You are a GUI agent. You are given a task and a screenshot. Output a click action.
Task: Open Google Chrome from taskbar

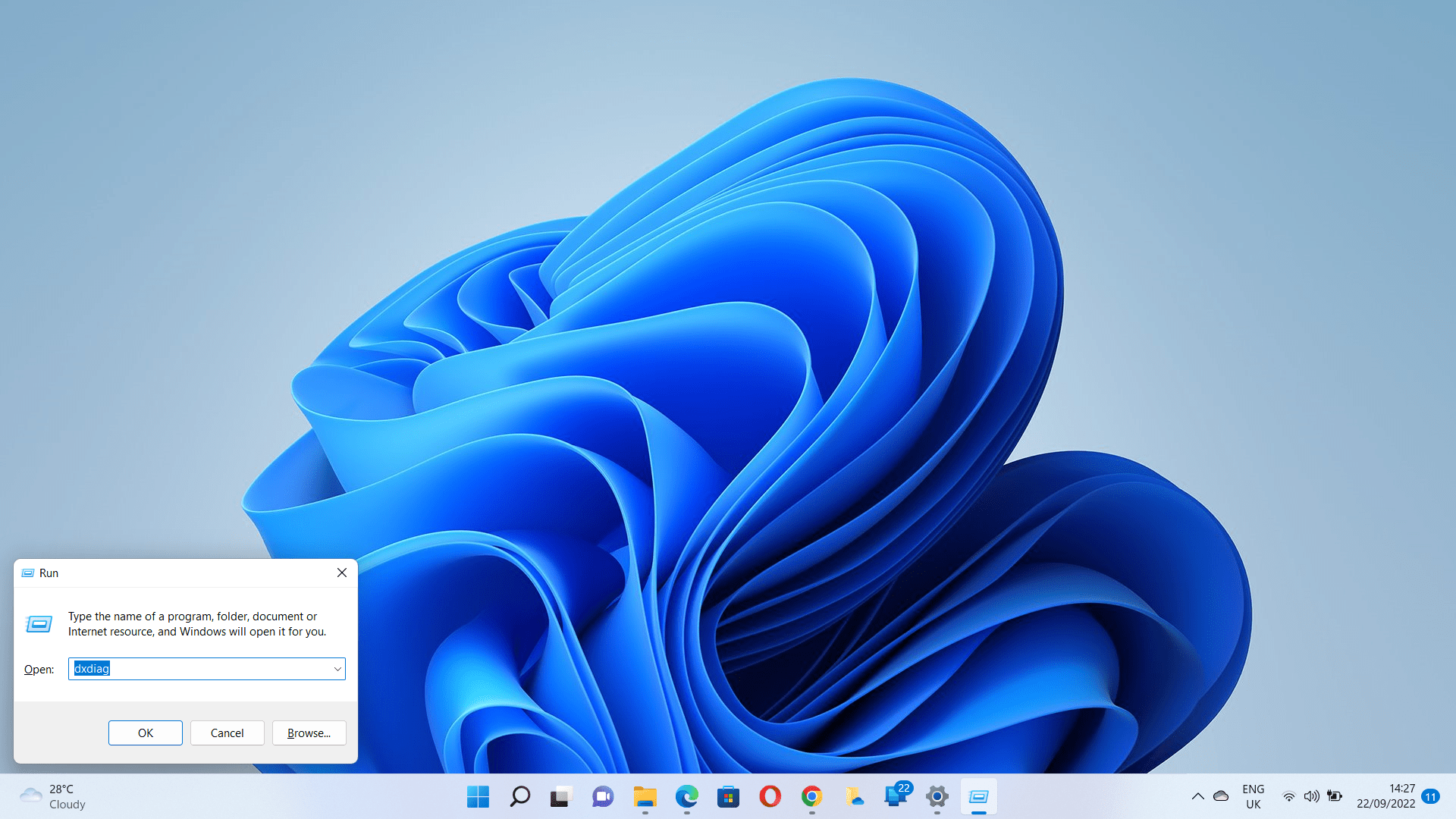(812, 796)
